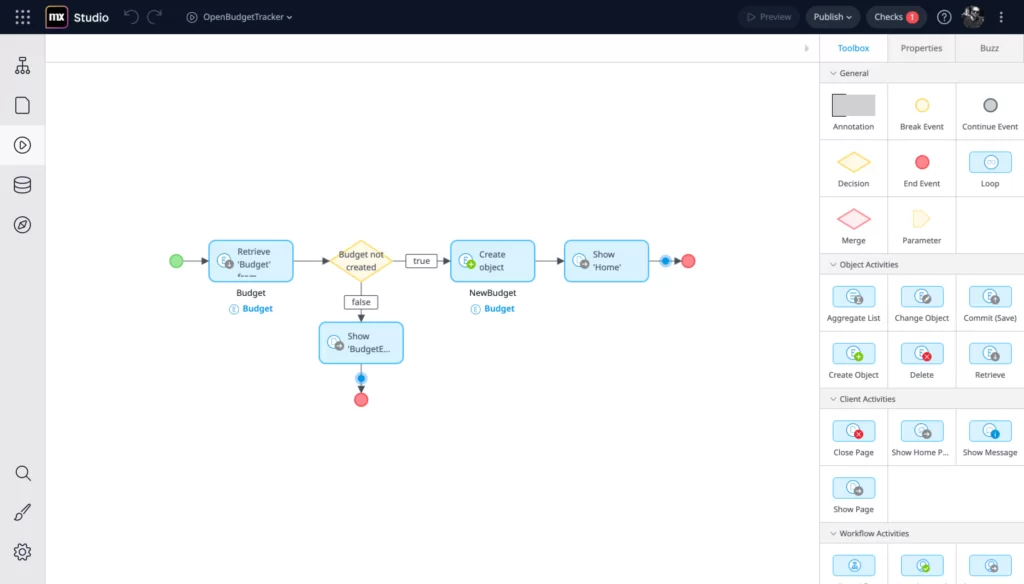Image resolution: width=1024 pixels, height=584 pixels.
Task: Select the 'Budget not created' decision node
Action: pos(361,261)
